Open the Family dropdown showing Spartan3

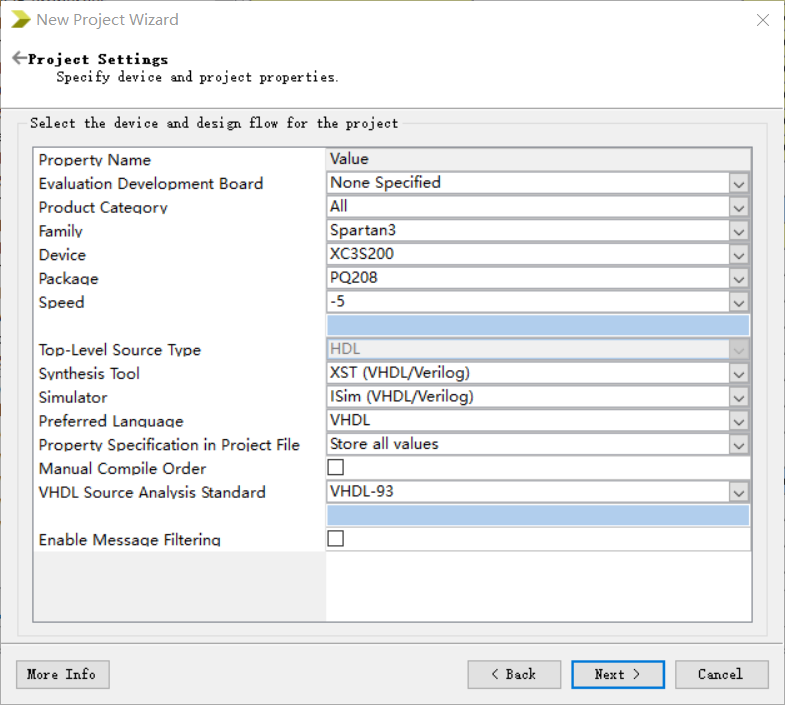738,231
